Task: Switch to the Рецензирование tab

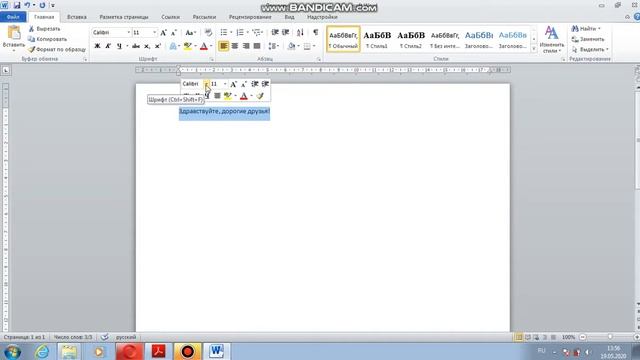Action: [250, 17]
